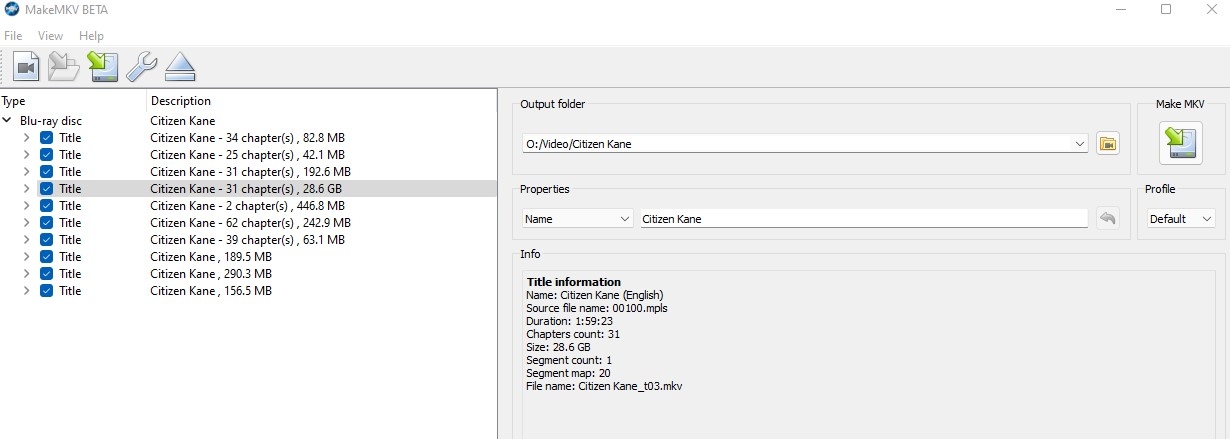The image size is (1230, 439).
Task: Click the revert property value arrow icon
Action: tap(1107, 219)
